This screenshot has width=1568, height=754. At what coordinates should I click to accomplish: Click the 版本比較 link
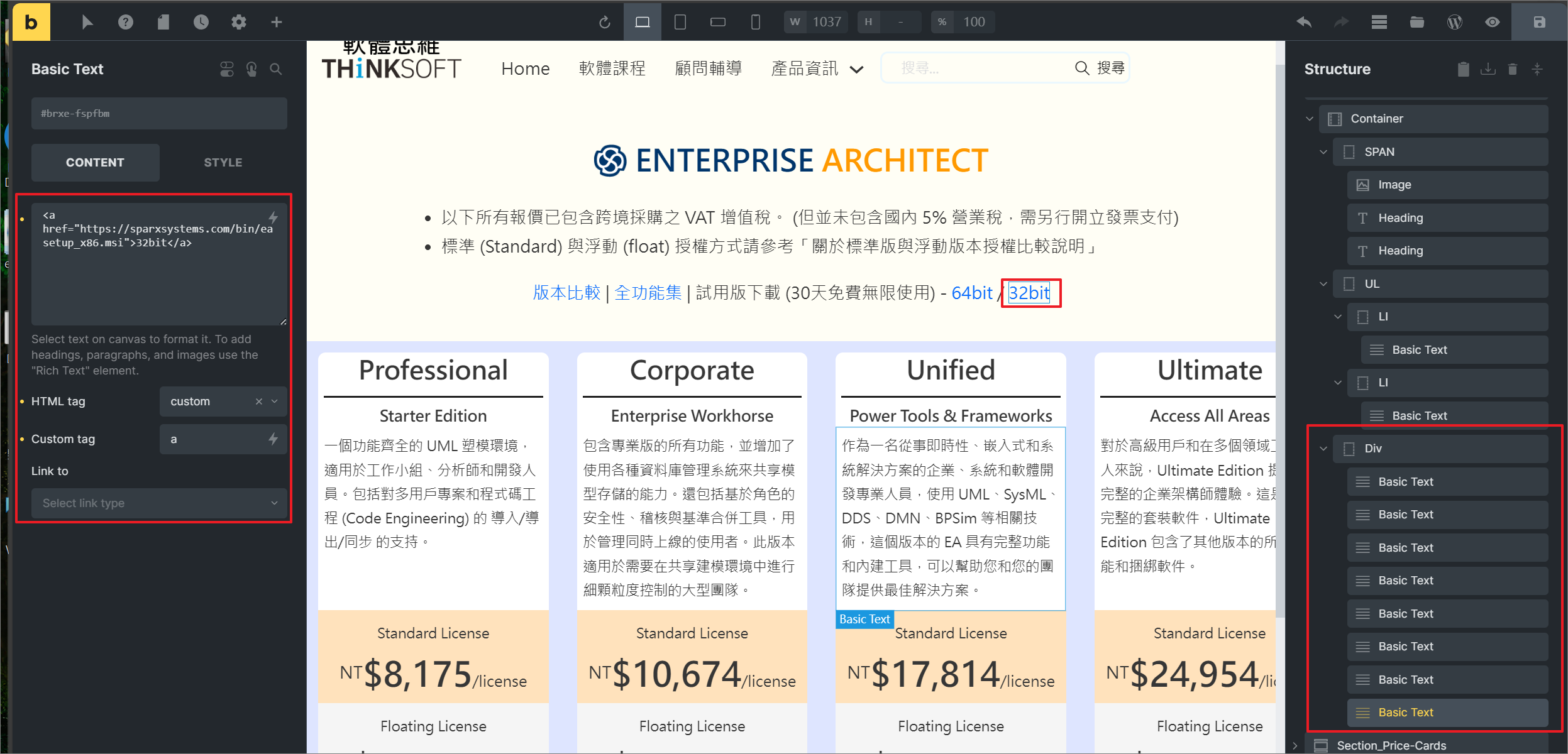(x=567, y=293)
